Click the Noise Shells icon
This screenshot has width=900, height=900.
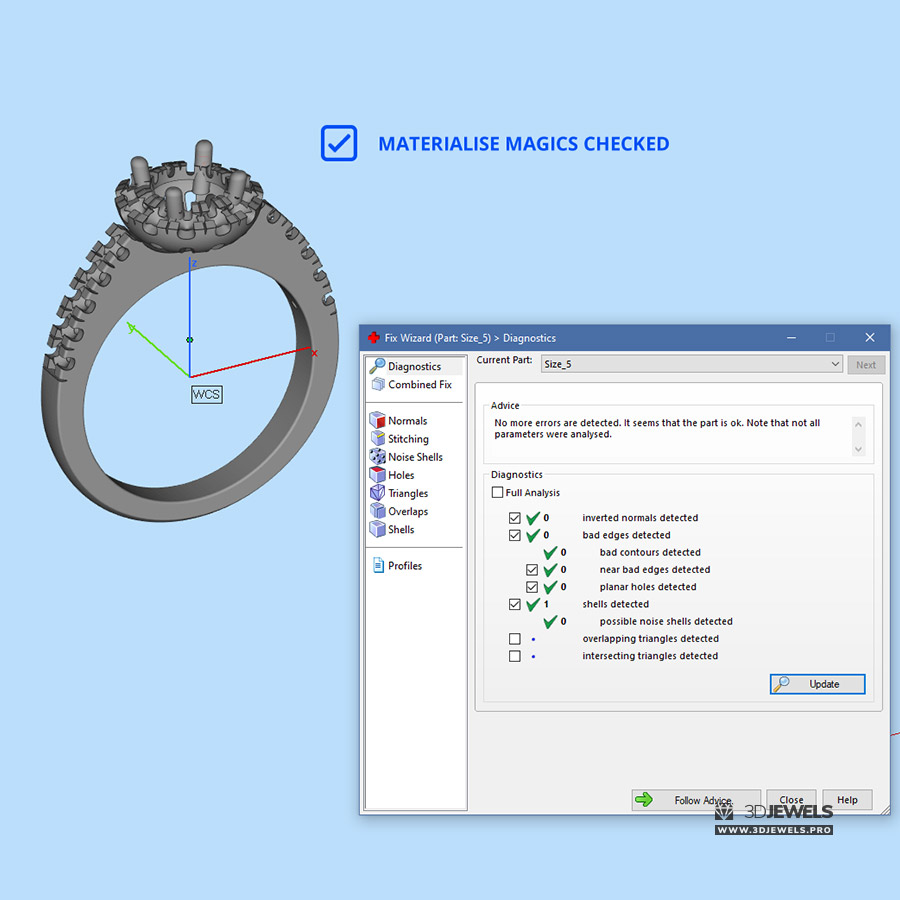point(377,456)
